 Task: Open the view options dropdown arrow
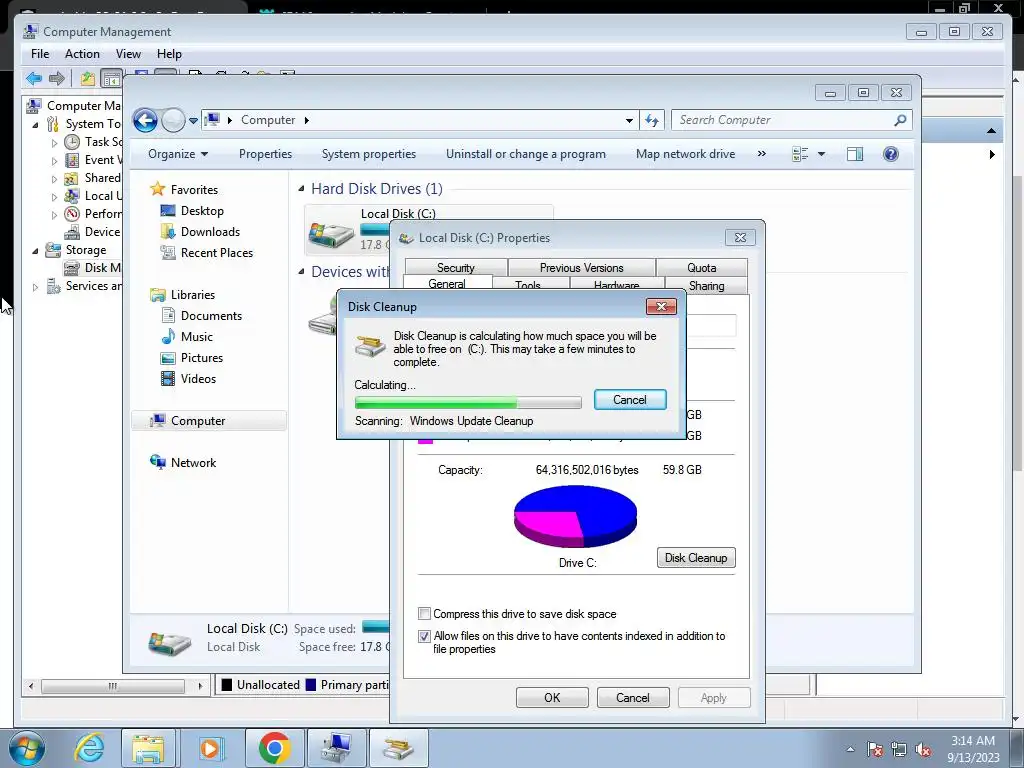821,154
